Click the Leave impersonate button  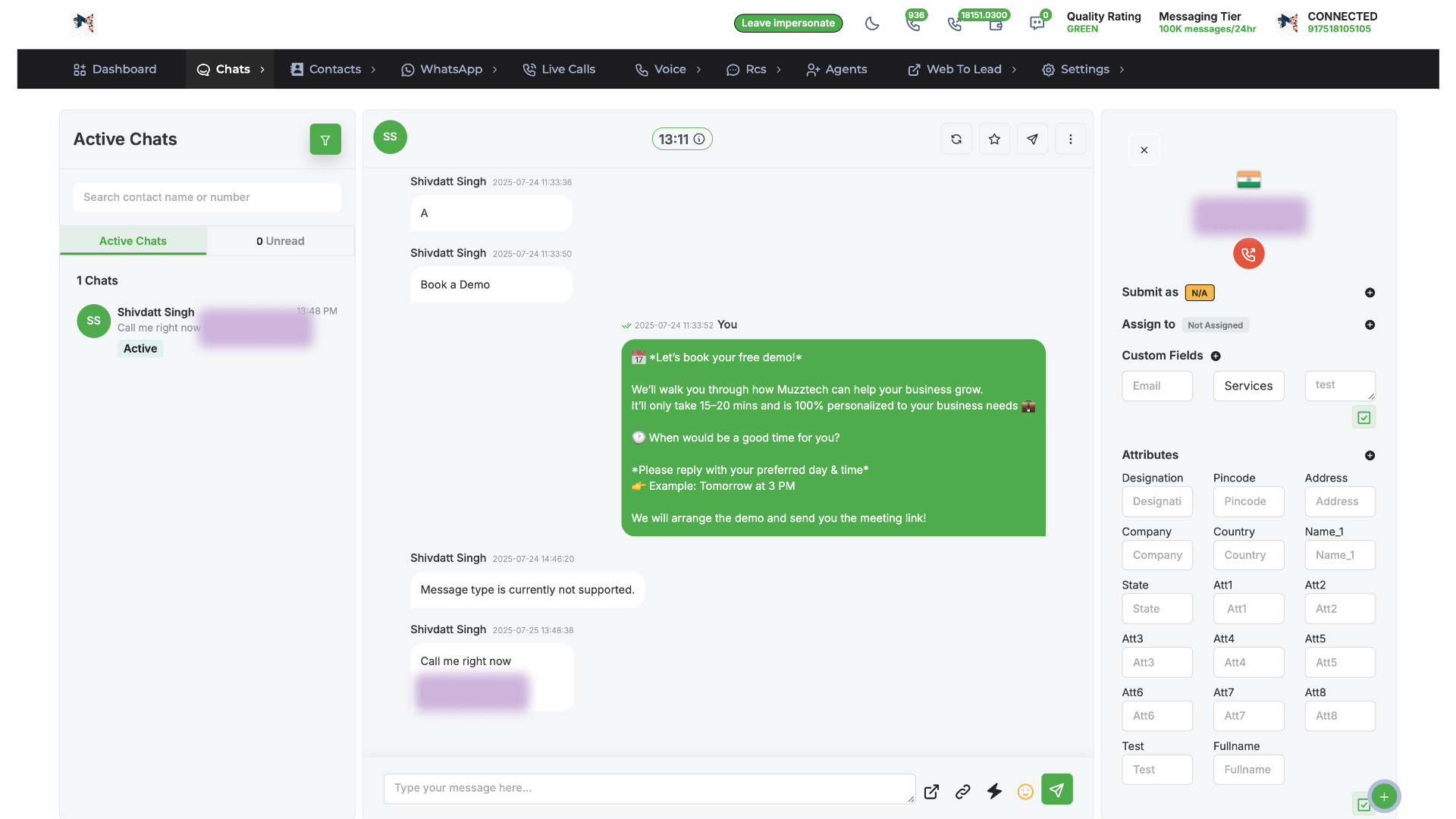coord(788,23)
